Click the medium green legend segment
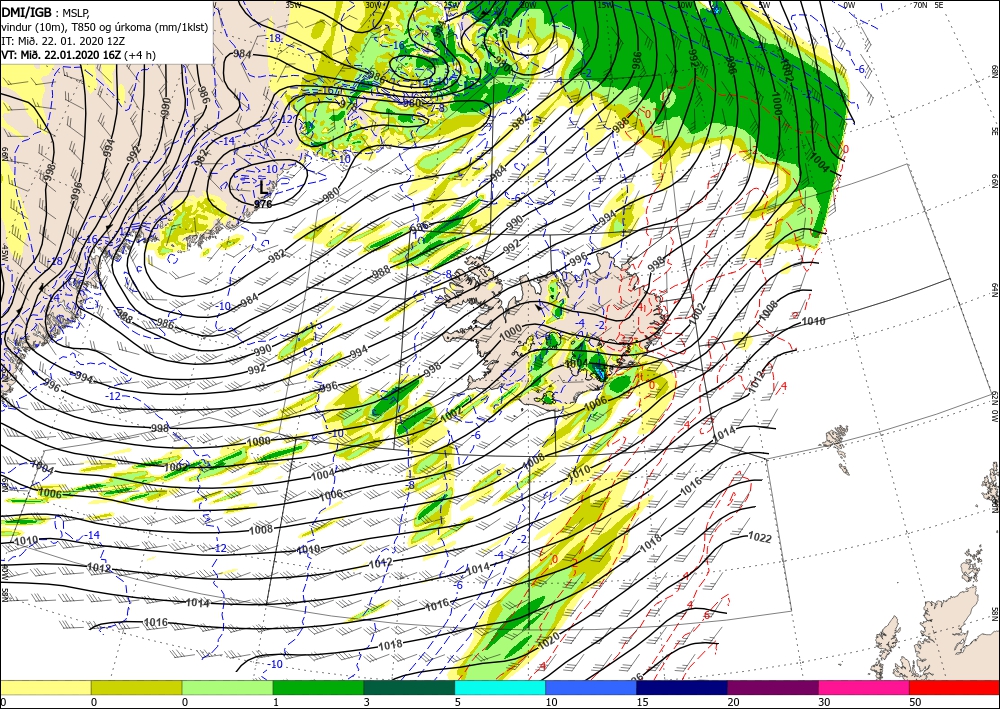The width and height of the screenshot is (1000, 709). click(x=318, y=687)
